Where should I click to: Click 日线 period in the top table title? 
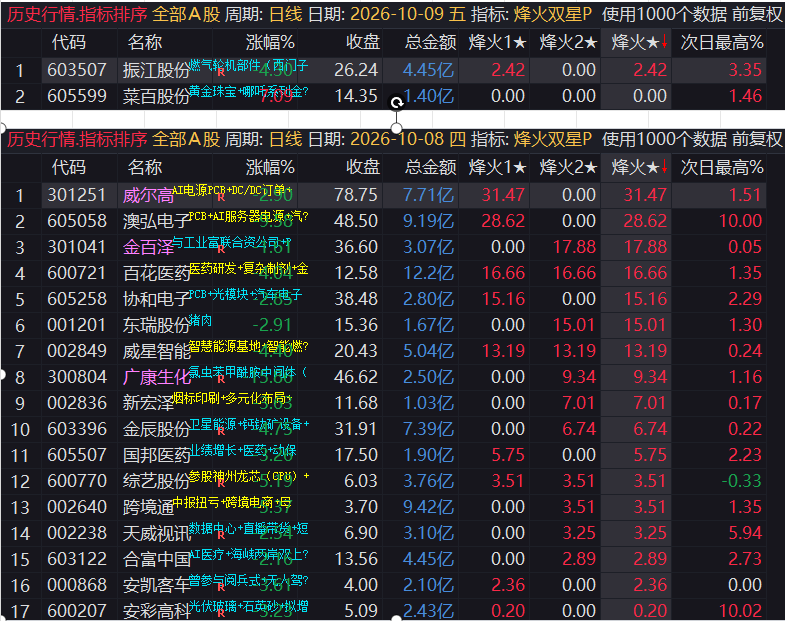[x=286, y=14]
